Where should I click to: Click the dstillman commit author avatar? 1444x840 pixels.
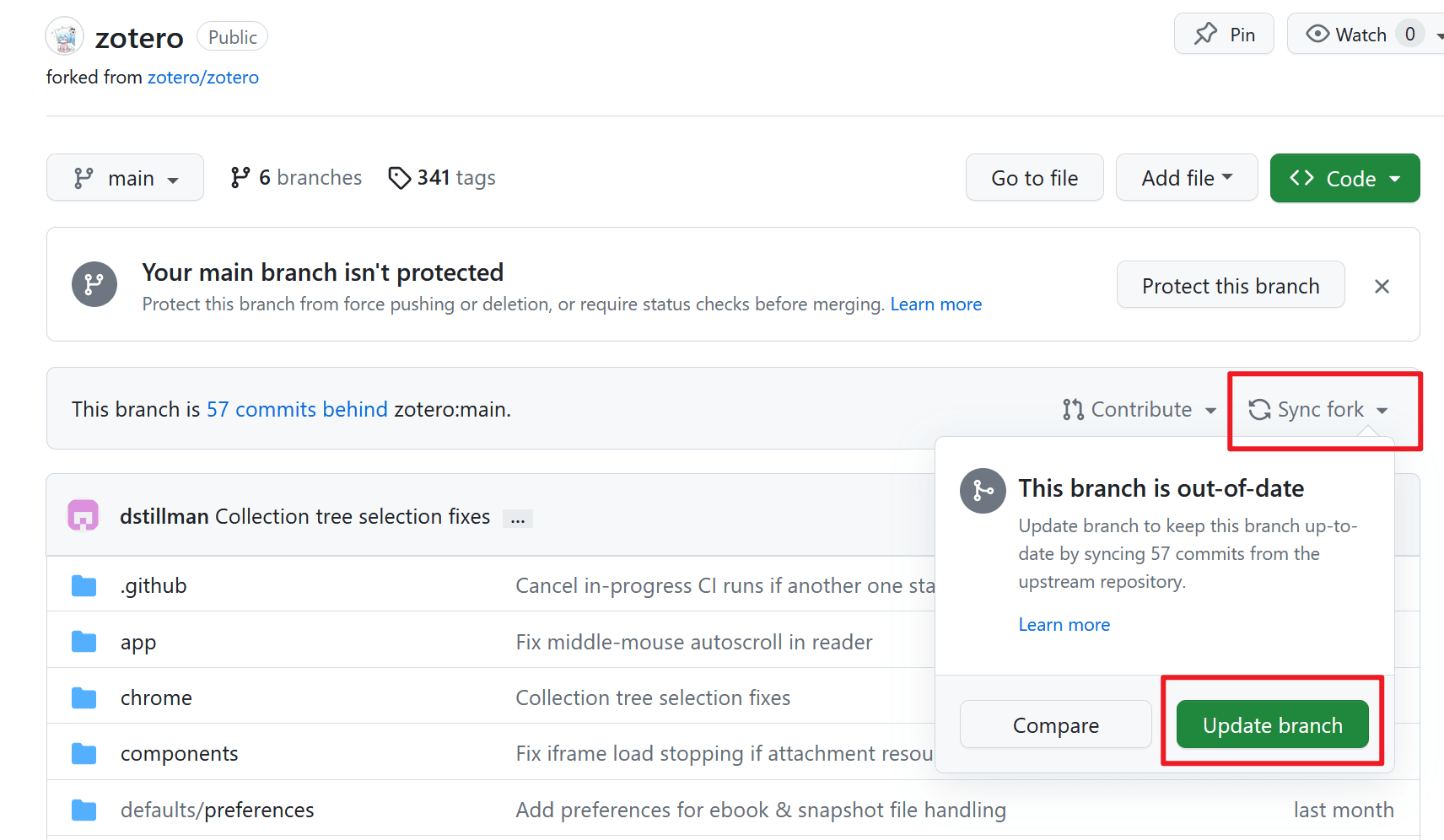tap(84, 515)
